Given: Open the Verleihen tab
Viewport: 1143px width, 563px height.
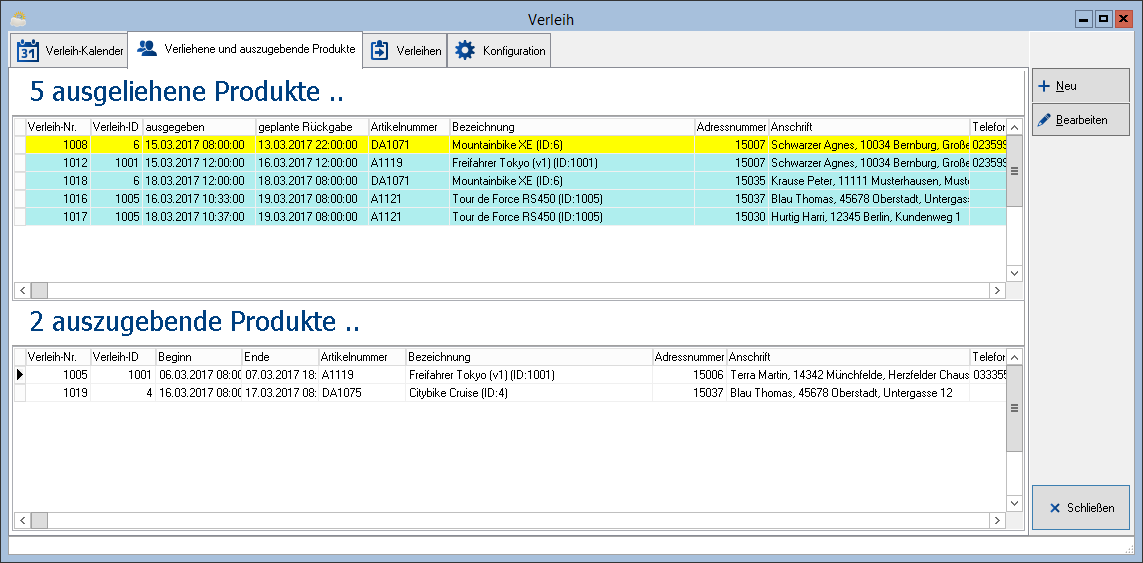Looking at the screenshot, I should [405, 51].
